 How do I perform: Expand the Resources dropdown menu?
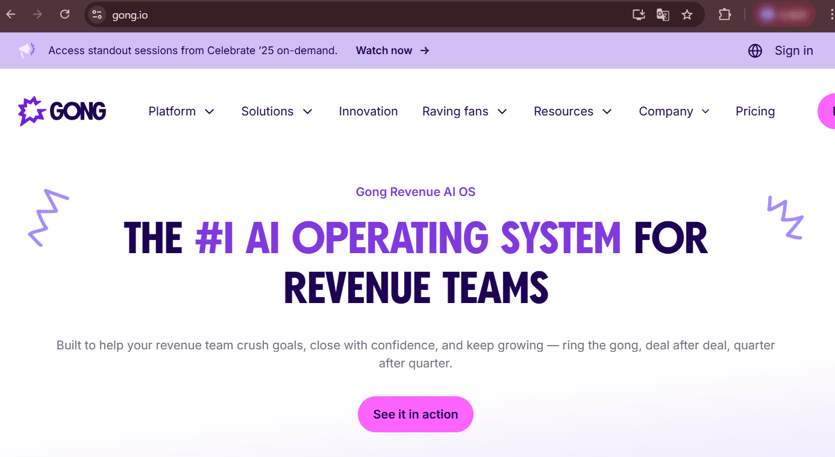pyautogui.click(x=572, y=111)
